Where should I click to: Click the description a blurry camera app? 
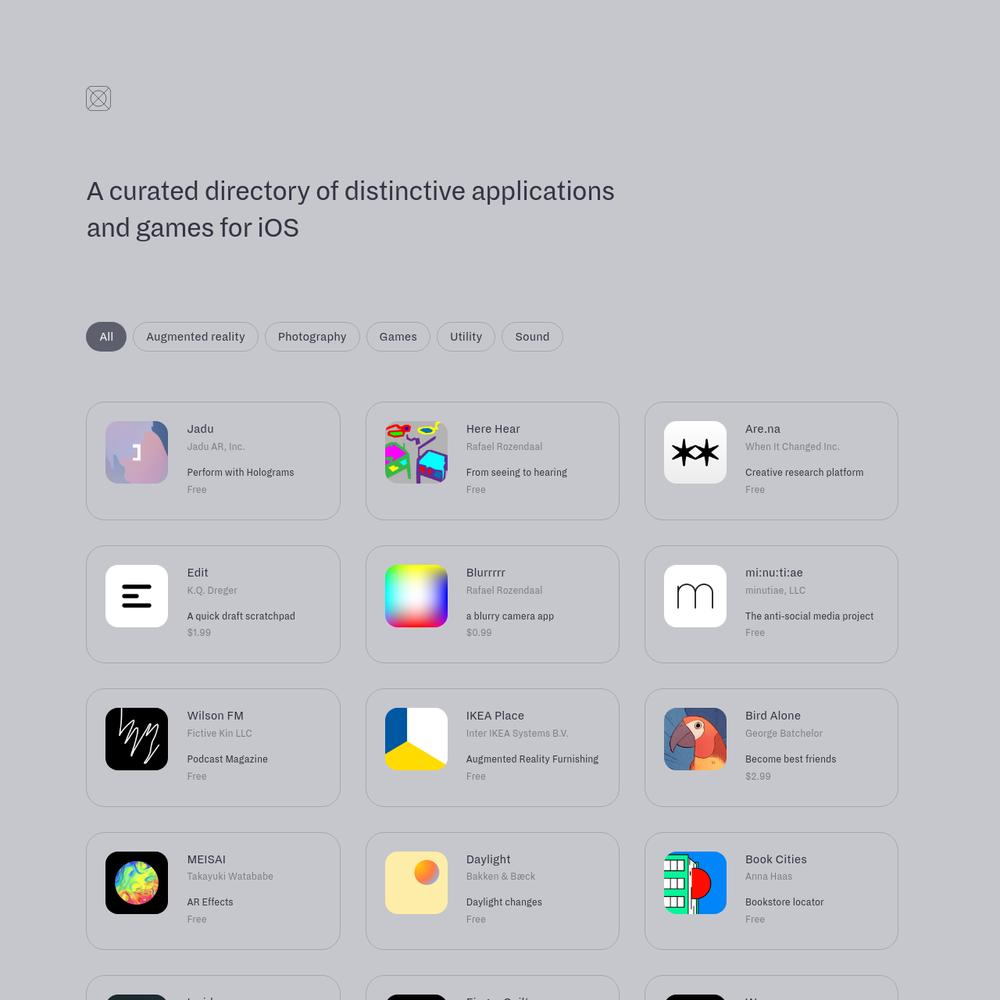click(x=510, y=616)
